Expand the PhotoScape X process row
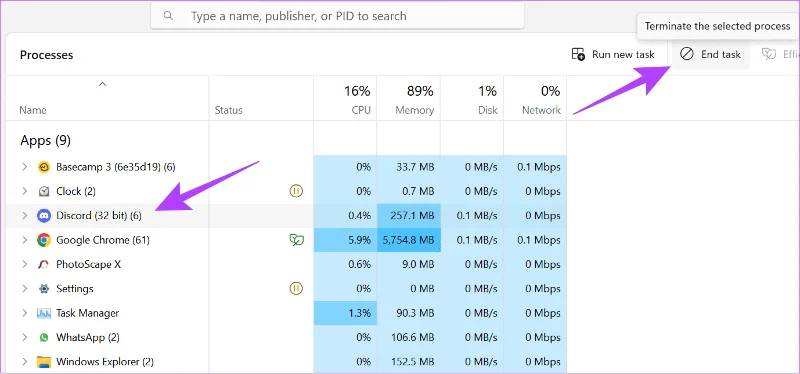This screenshot has height=374, width=800. pos(24,264)
